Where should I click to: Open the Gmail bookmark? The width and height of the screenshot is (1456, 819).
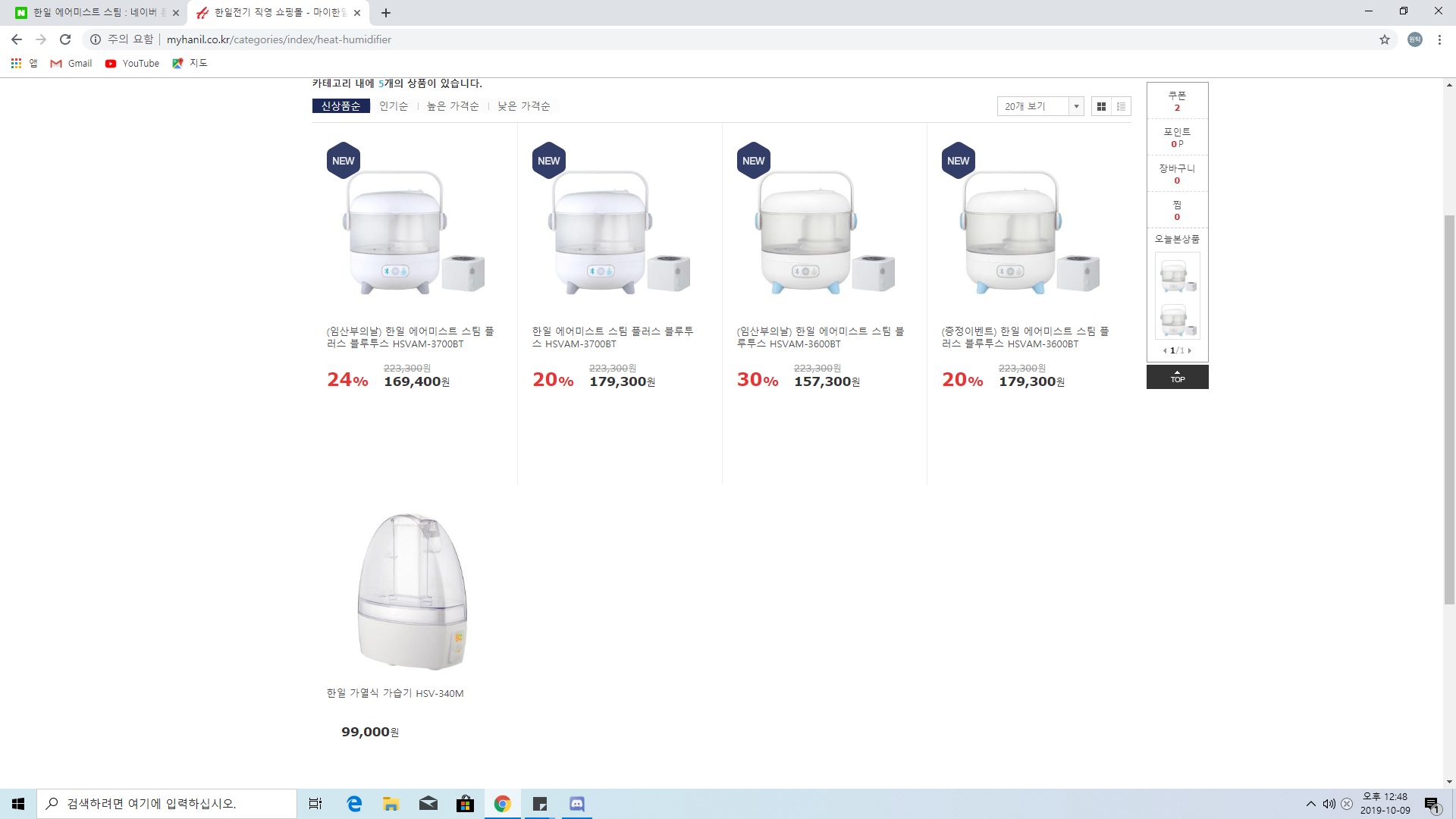(71, 64)
